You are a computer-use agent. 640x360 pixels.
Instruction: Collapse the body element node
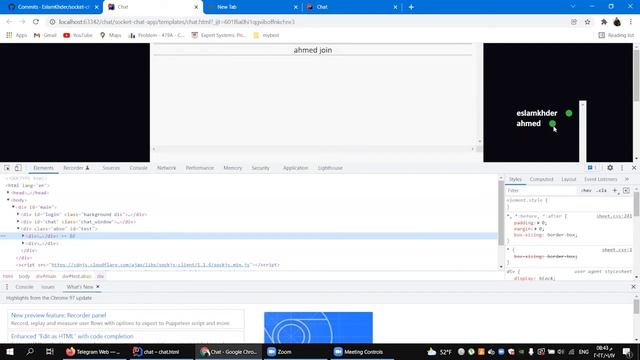coord(8,200)
